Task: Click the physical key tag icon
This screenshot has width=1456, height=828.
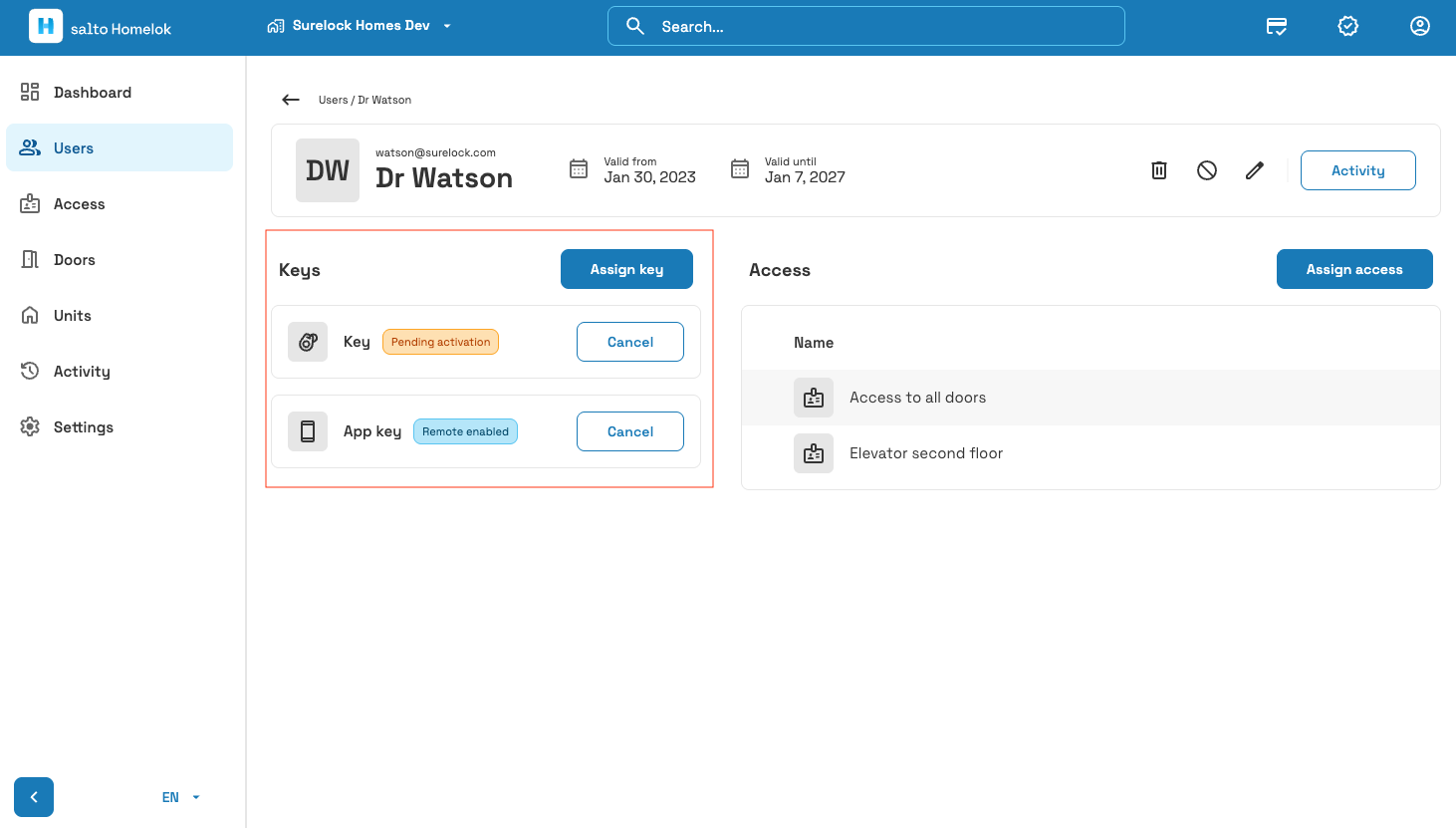Action: point(308,342)
